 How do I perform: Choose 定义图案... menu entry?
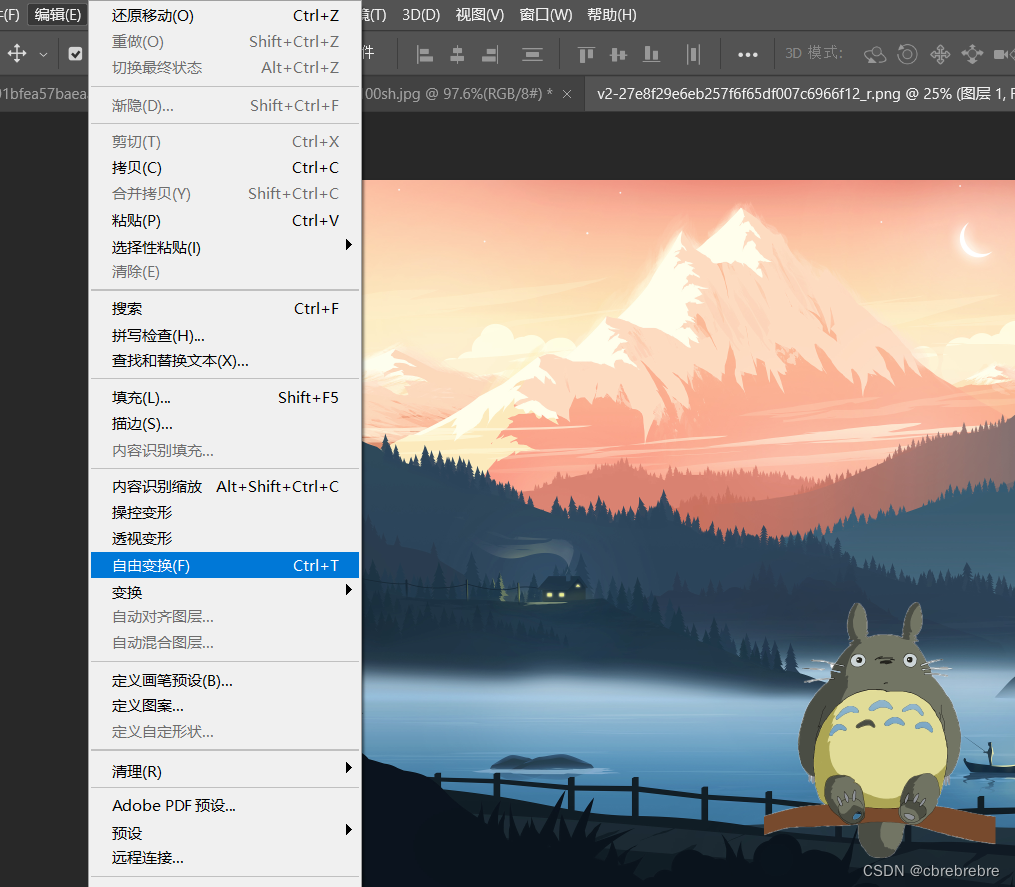225,706
